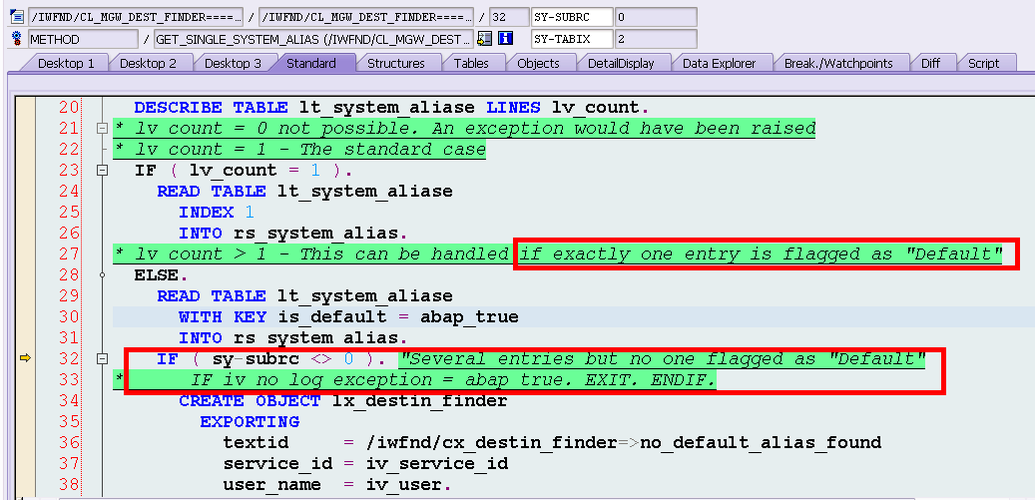Screen dimensions: 1035x500
Task: Click the navigate-to-source icon before the blue info icon
Action: tap(484, 39)
